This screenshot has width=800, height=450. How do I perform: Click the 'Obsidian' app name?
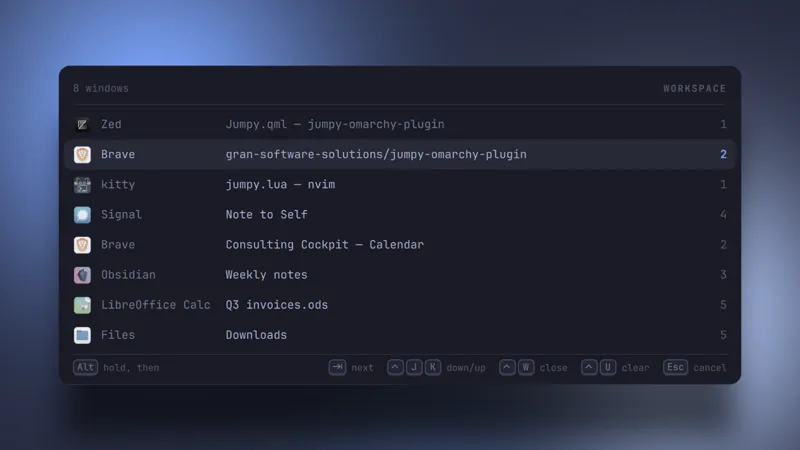(128, 275)
